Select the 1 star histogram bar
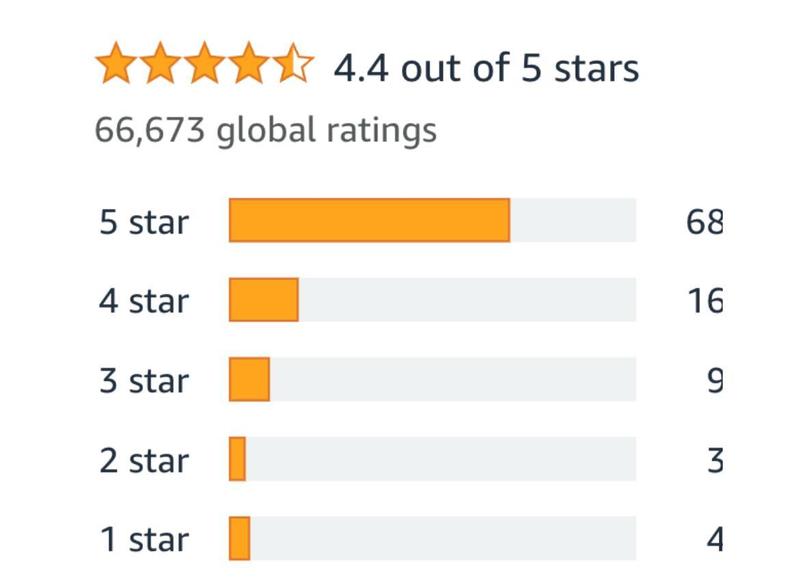Screen dimensions: 800x585 (x=432, y=539)
